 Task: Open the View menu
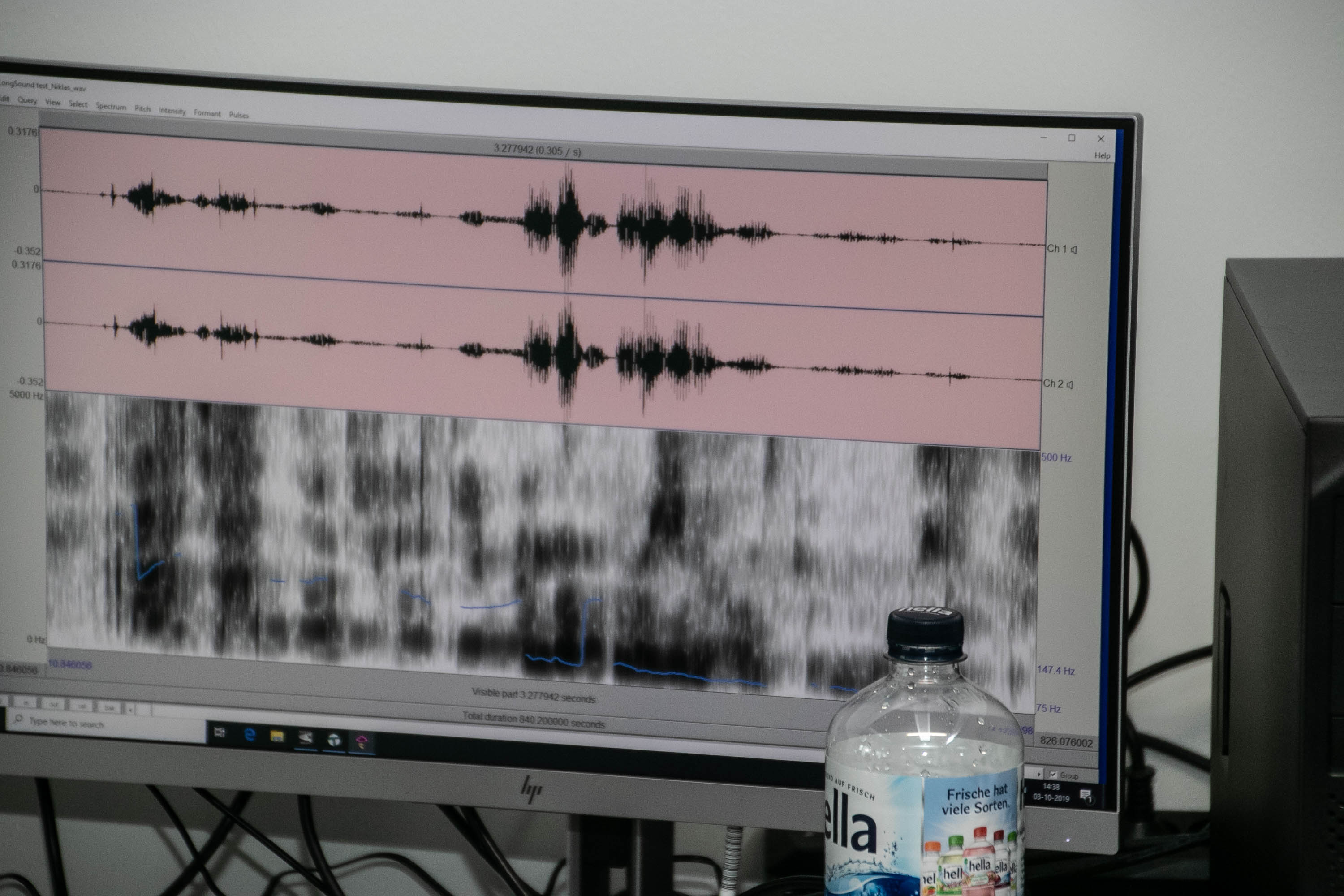pyautogui.click(x=52, y=102)
